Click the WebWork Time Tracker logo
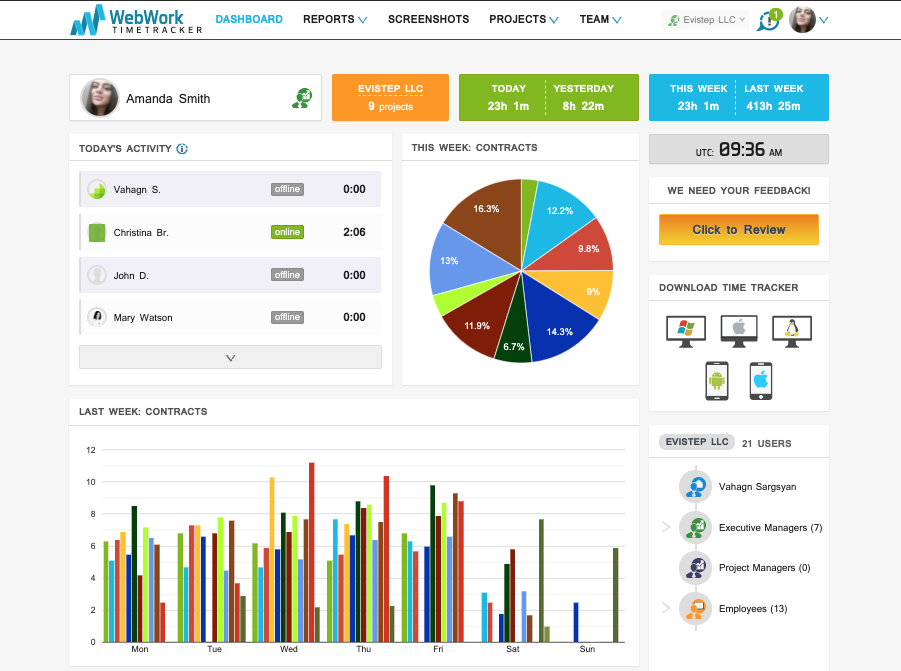Screen dimensions: 901x671 point(136,20)
